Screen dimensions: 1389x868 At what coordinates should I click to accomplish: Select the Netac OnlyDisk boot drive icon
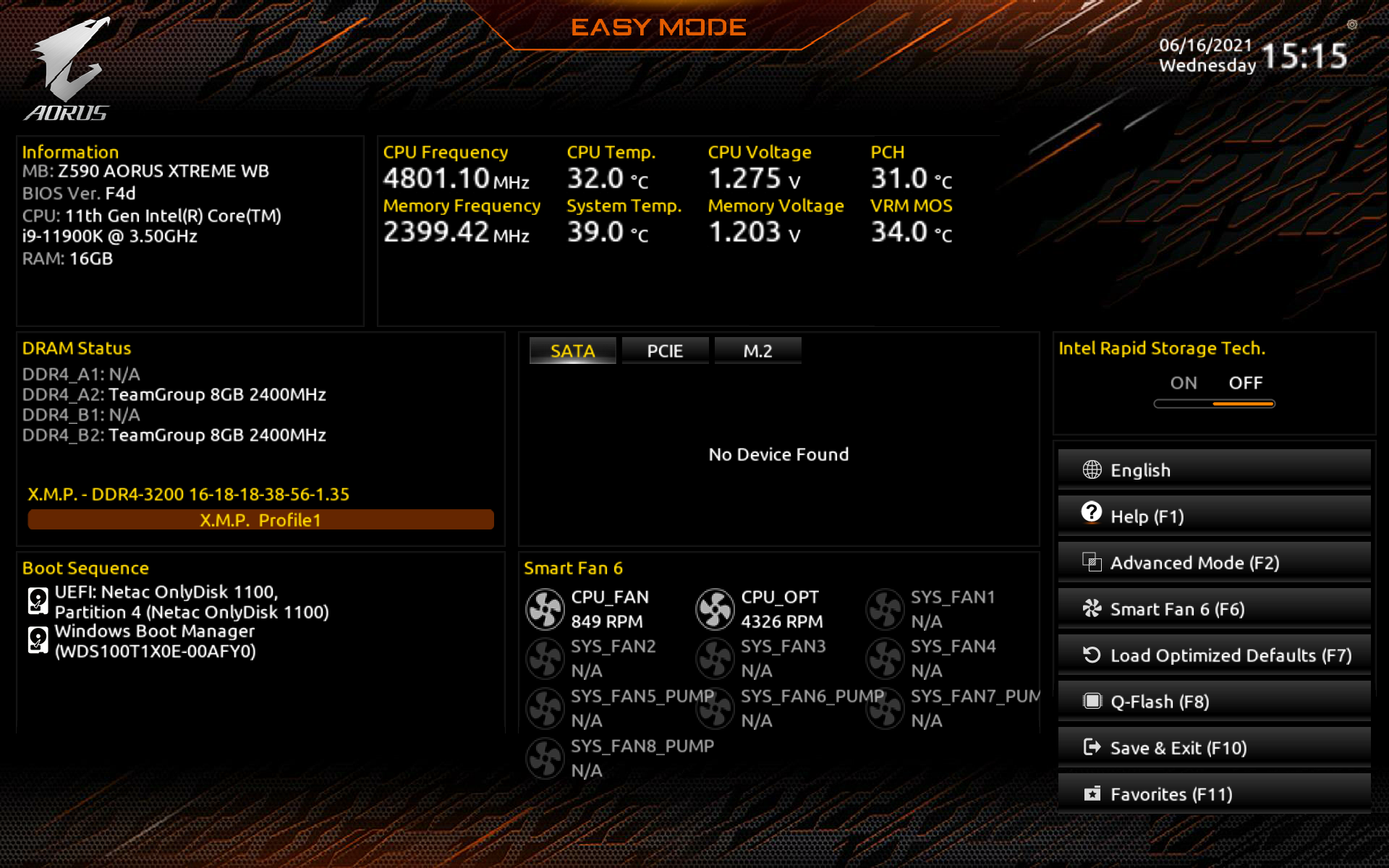[x=38, y=601]
